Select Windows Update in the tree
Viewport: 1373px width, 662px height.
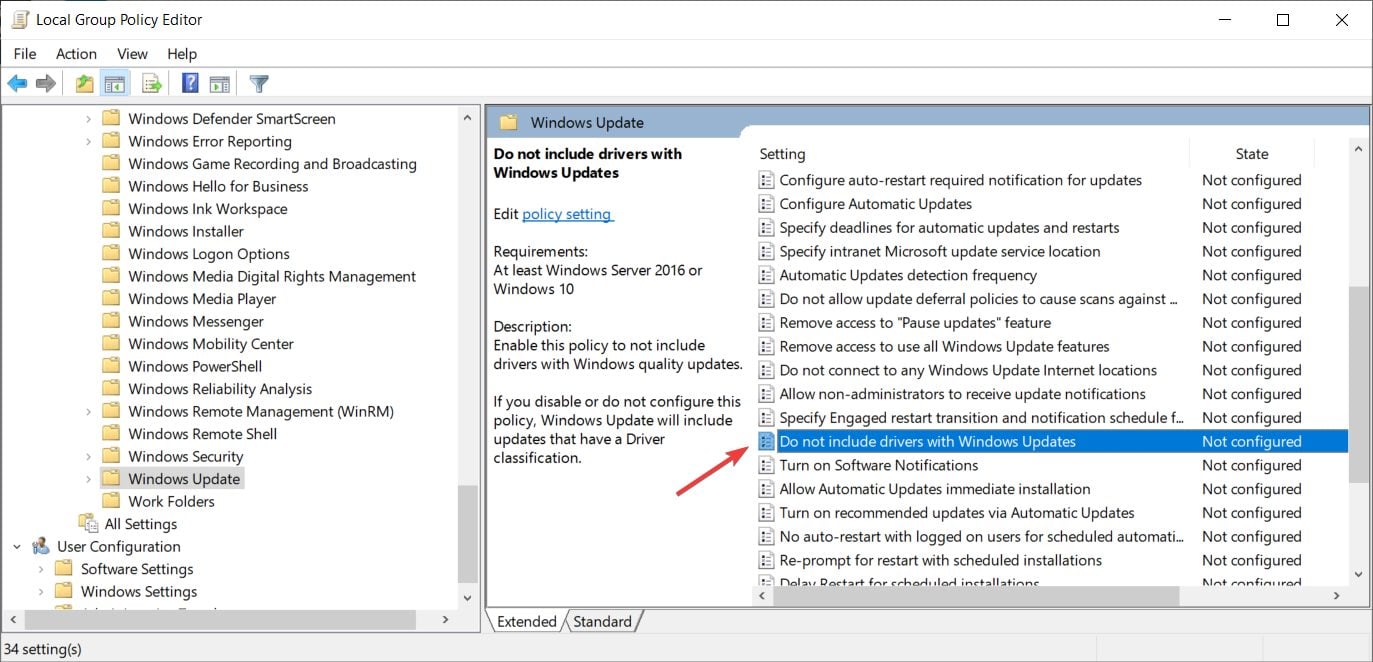(x=184, y=479)
